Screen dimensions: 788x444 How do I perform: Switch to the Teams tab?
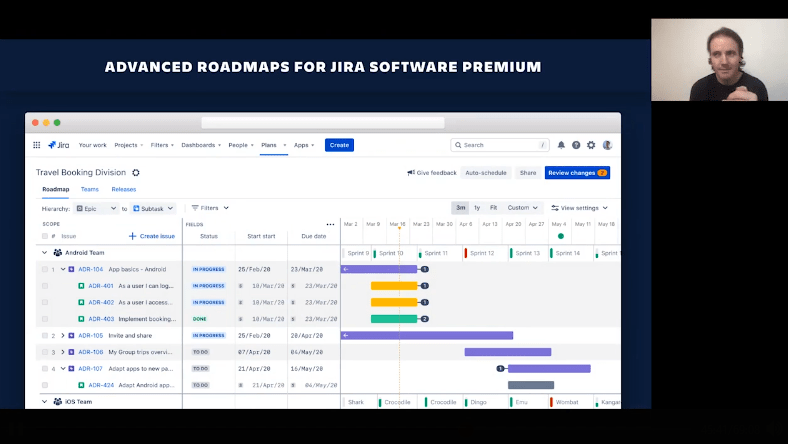[x=90, y=189]
